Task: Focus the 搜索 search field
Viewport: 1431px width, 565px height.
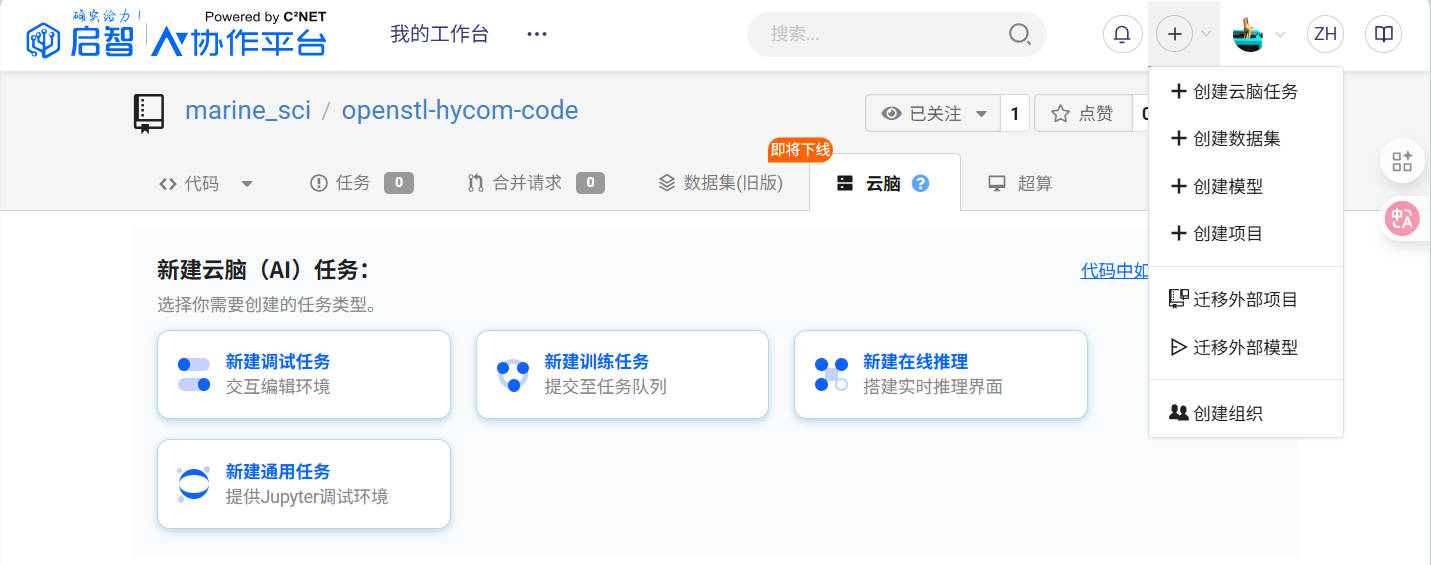Action: (x=880, y=35)
